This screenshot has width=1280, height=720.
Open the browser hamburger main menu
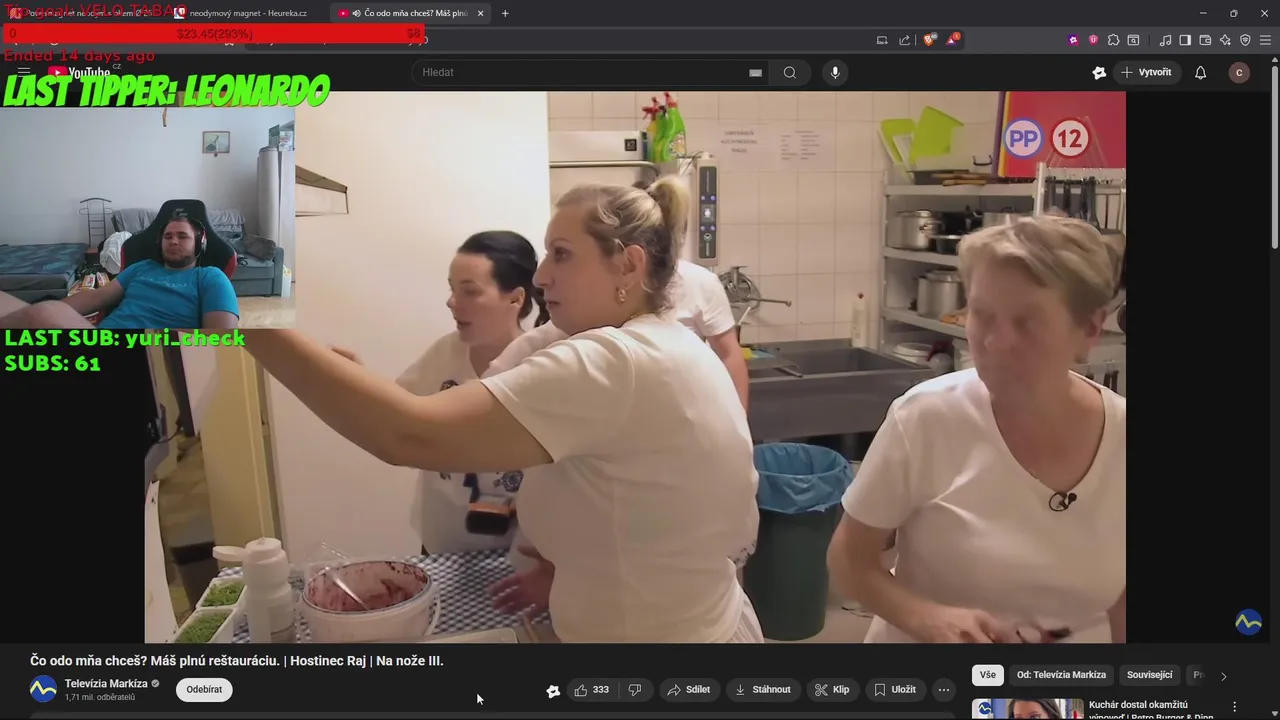1265,40
